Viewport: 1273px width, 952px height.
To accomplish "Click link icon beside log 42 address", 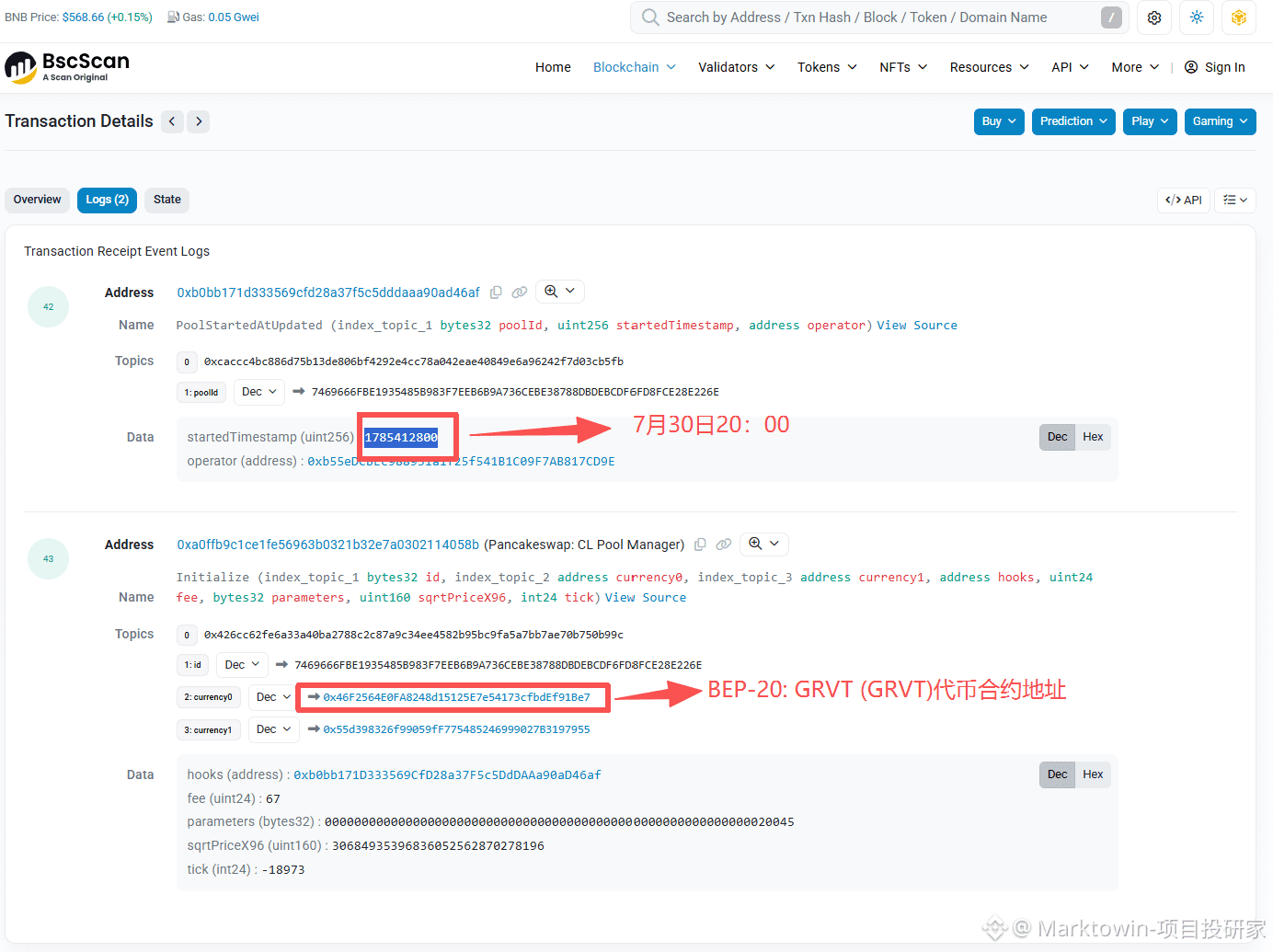I will (x=520, y=292).
